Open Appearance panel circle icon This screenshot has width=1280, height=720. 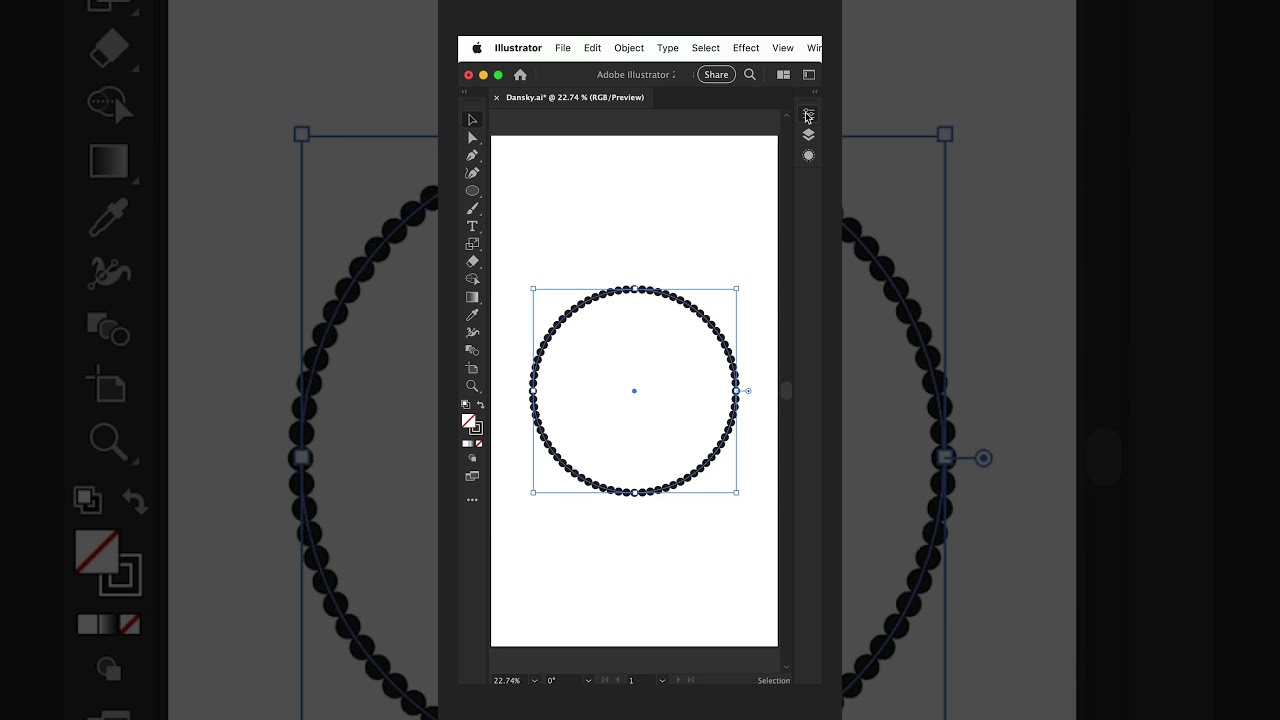(x=808, y=155)
